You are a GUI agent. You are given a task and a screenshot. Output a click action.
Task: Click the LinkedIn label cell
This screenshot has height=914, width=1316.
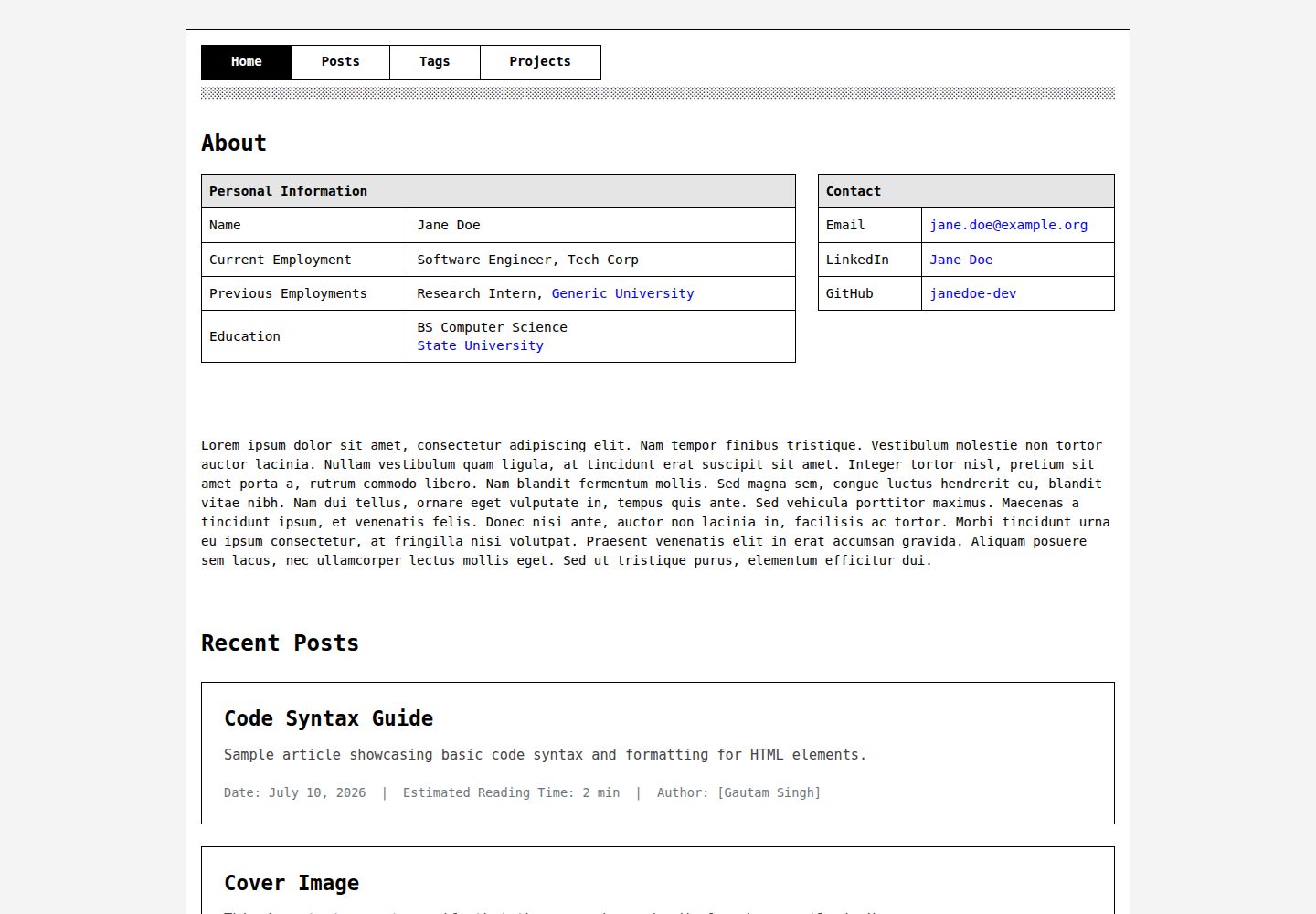click(870, 260)
